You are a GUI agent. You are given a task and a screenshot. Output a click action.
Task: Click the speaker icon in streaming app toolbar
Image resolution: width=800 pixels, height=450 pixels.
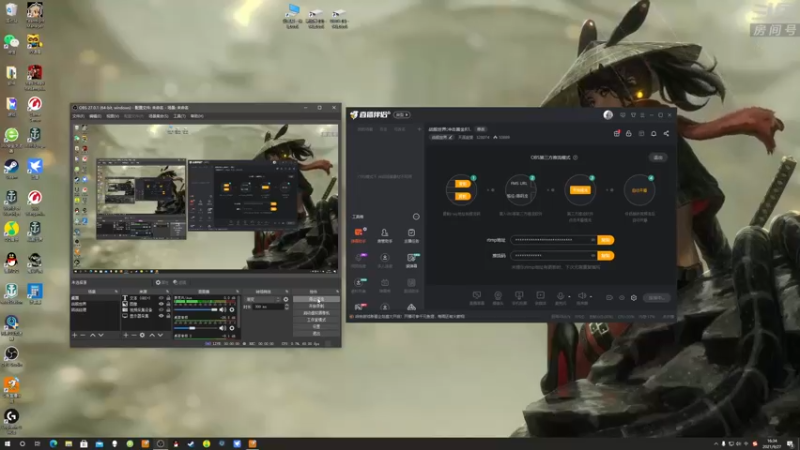click(582, 295)
